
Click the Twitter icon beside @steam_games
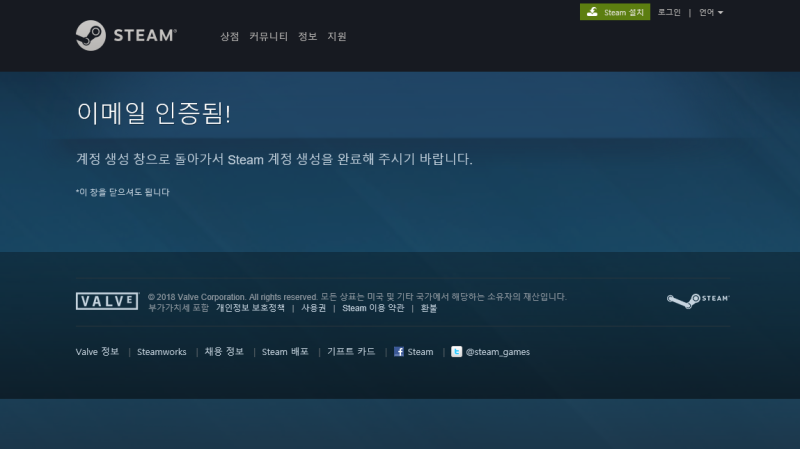click(457, 352)
